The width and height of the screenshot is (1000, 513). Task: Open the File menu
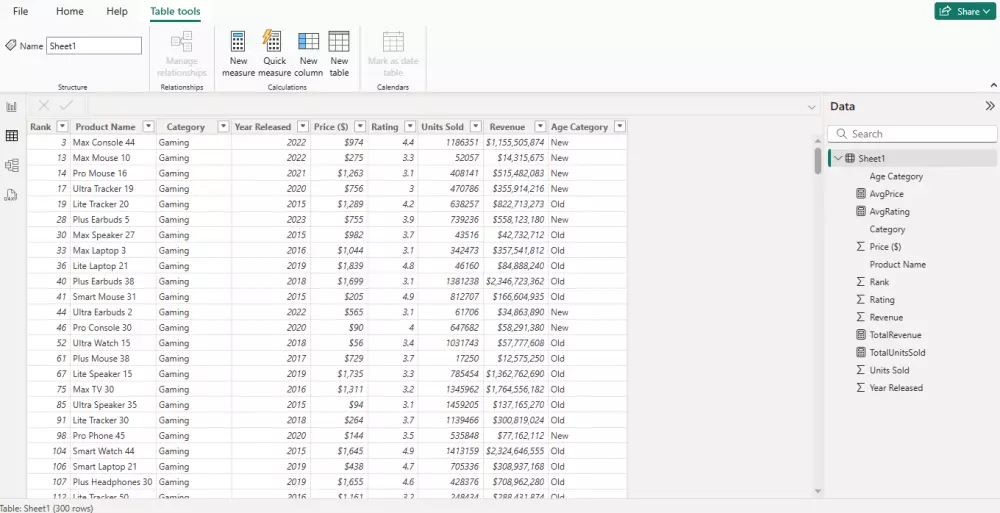pyautogui.click(x=20, y=11)
